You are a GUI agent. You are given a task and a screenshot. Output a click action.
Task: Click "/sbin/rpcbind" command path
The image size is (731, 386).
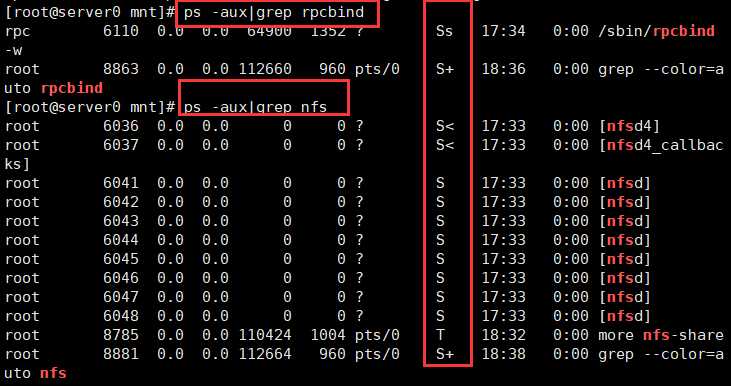[656, 31]
